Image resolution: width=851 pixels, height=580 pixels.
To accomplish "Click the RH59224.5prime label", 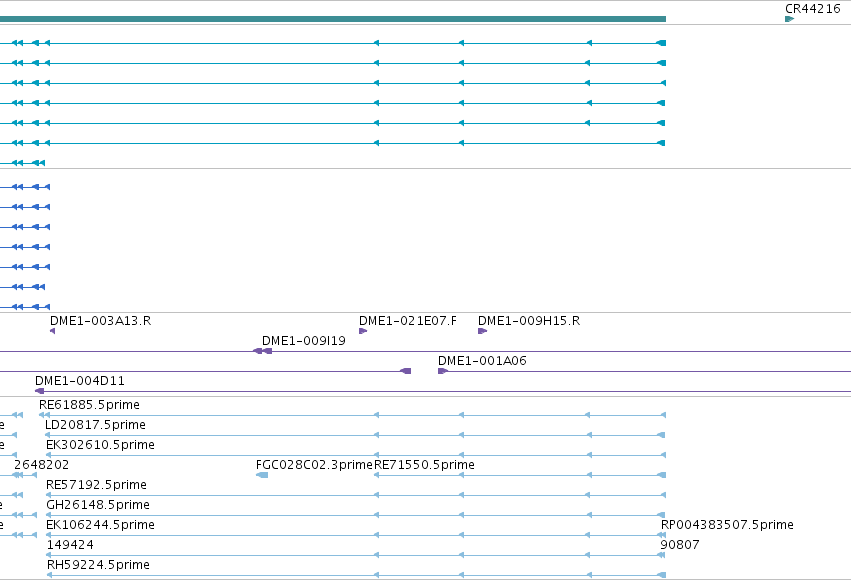I will coord(98,565).
